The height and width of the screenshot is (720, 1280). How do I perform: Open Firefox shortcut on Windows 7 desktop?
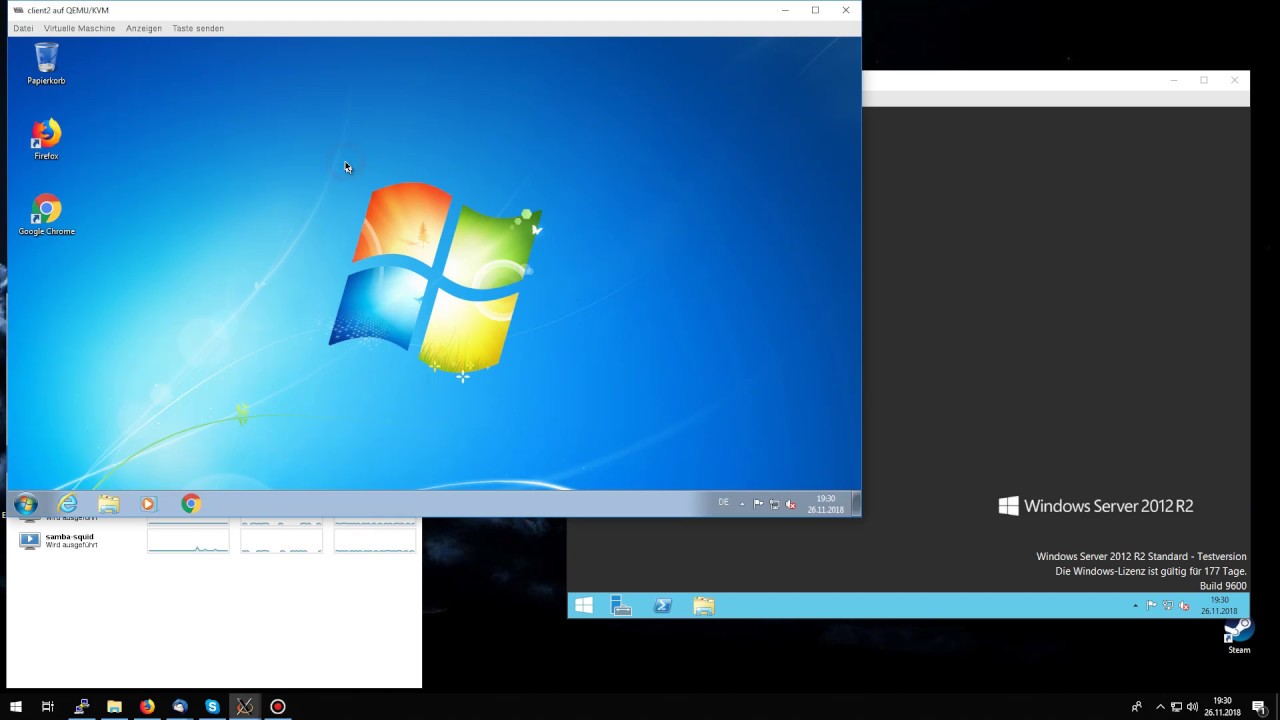(x=46, y=139)
